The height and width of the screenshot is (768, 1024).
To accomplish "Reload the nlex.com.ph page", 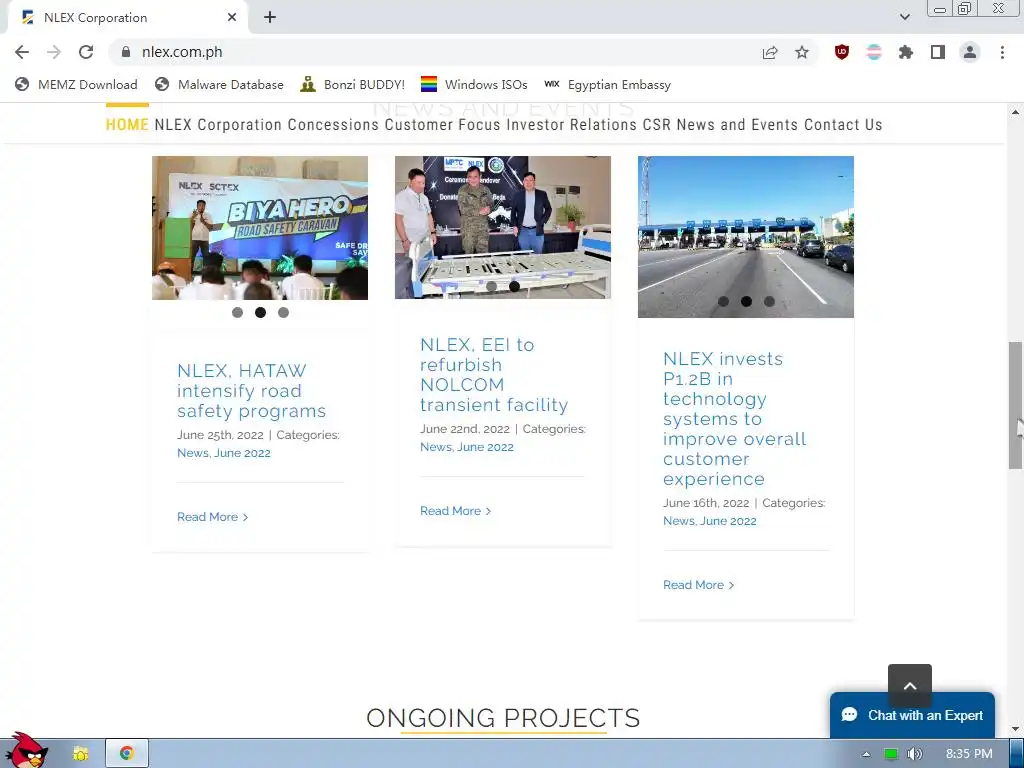I will point(86,52).
